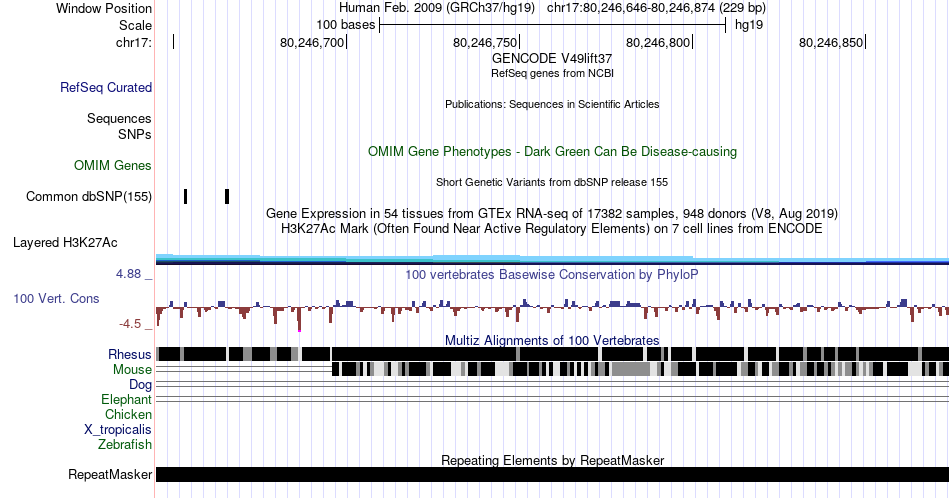
Task: Click the GENCODE V49lift37 track title
Action: coord(552,58)
